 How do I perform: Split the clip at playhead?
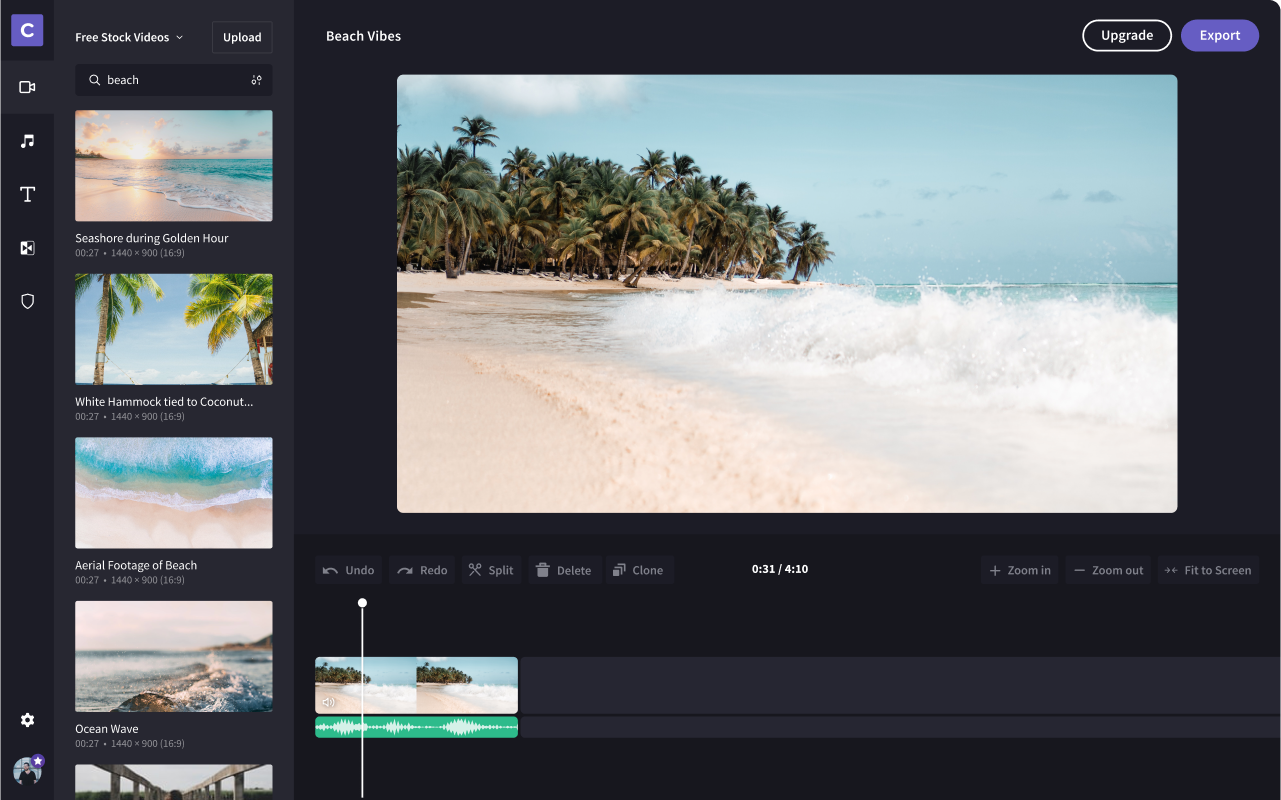click(x=491, y=570)
